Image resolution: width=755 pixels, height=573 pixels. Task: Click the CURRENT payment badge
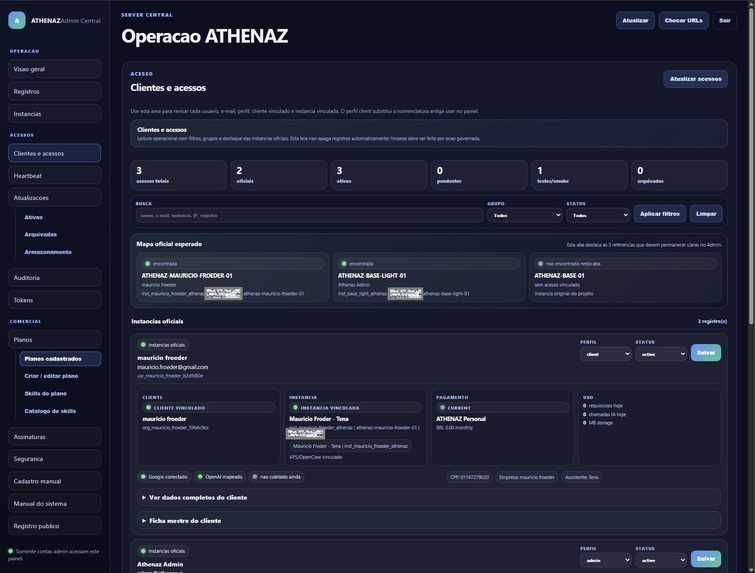coord(502,408)
